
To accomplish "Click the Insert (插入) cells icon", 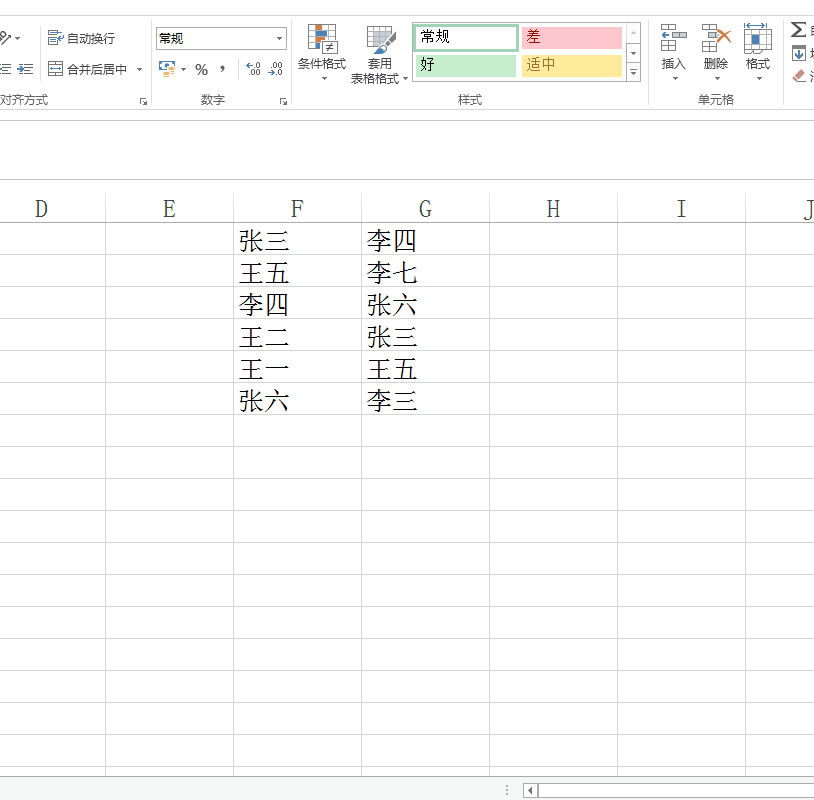I will 673,38.
